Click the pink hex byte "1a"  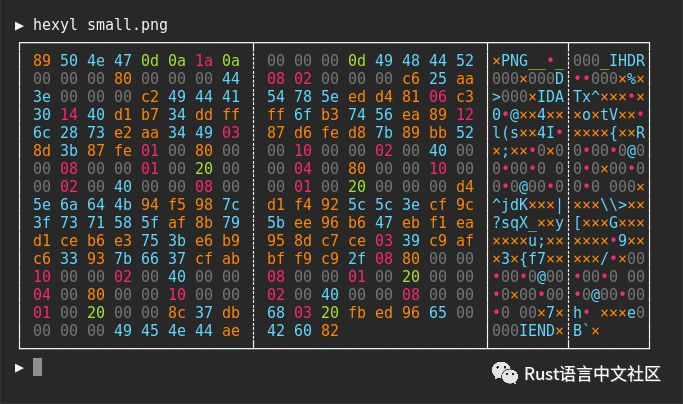click(204, 61)
